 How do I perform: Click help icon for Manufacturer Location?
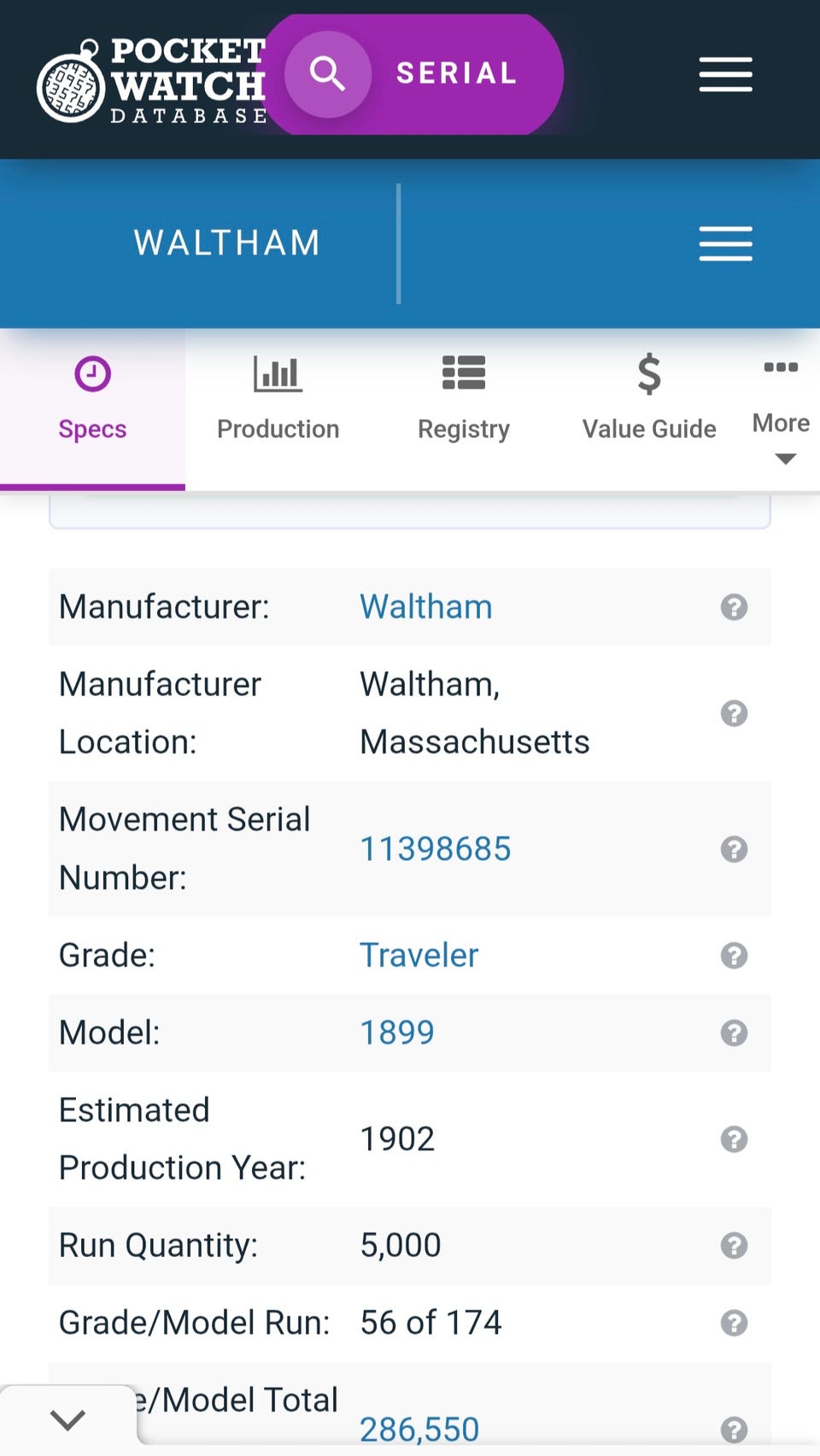(x=734, y=713)
